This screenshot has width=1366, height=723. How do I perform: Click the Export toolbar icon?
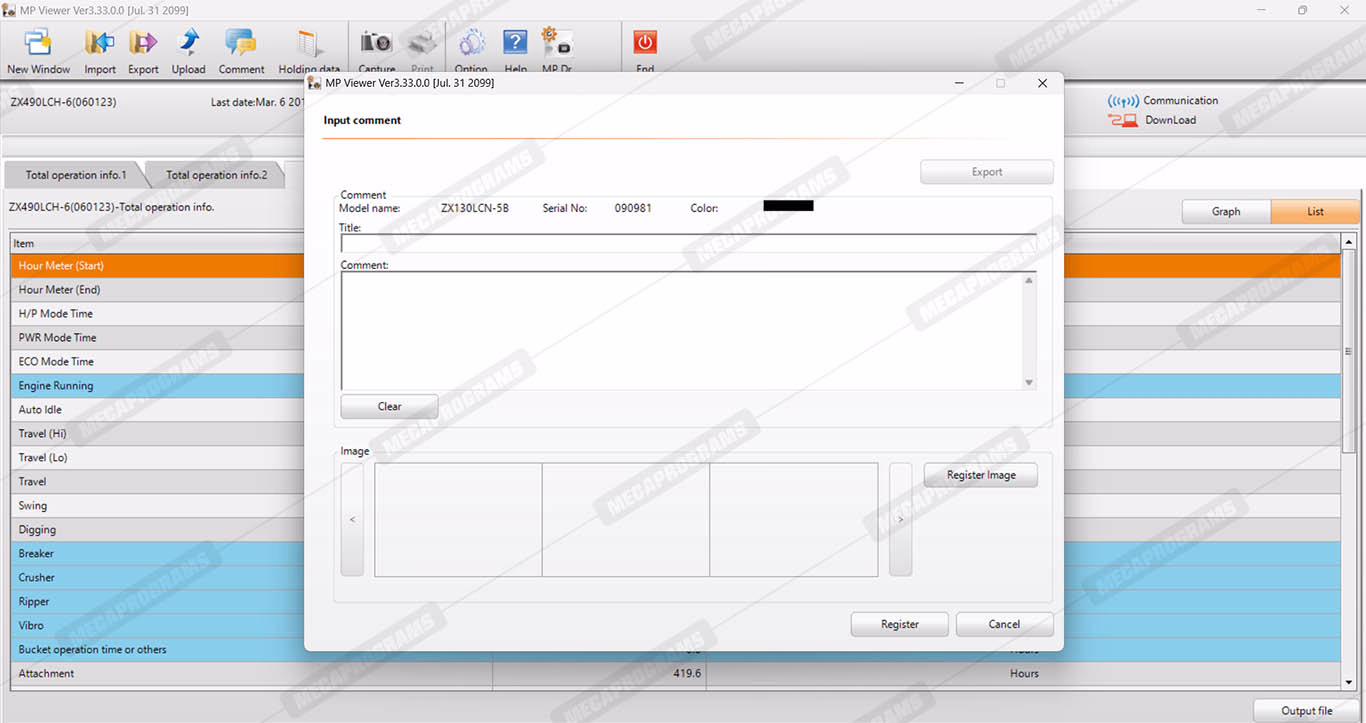click(143, 44)
